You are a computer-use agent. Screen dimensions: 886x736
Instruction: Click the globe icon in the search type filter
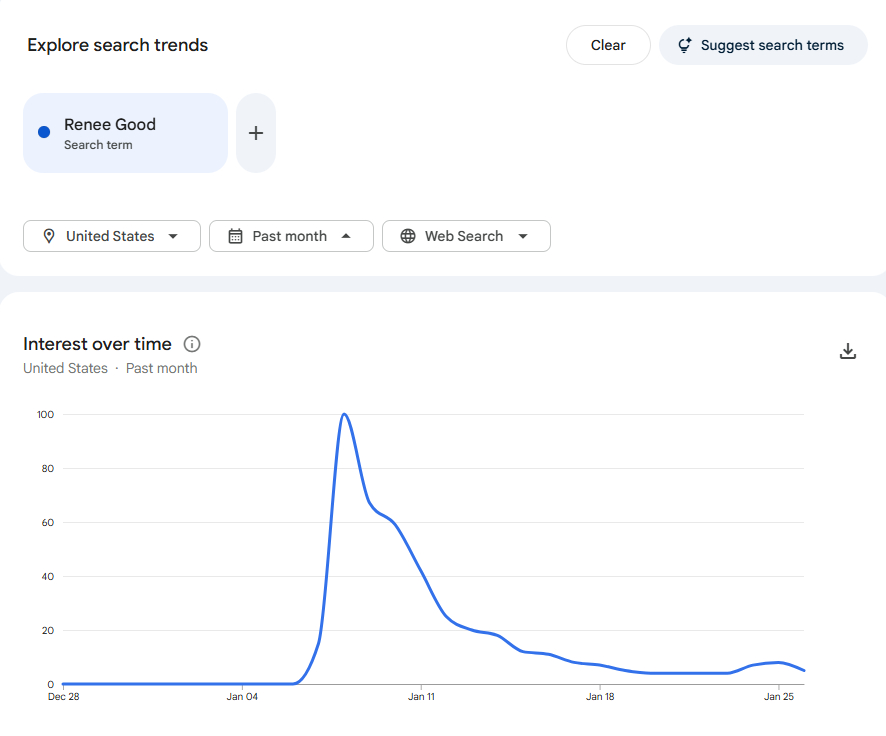tap(408, 236)
